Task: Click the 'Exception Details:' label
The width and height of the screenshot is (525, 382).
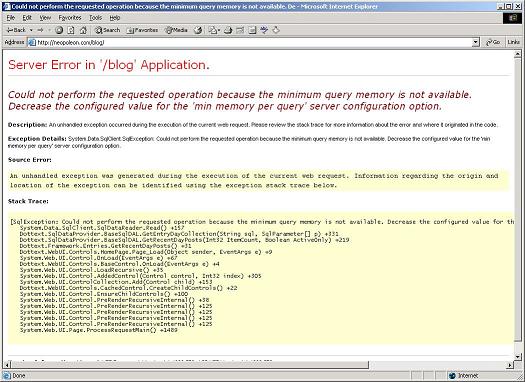Action: pyautogui.click(x=37, y=139)
